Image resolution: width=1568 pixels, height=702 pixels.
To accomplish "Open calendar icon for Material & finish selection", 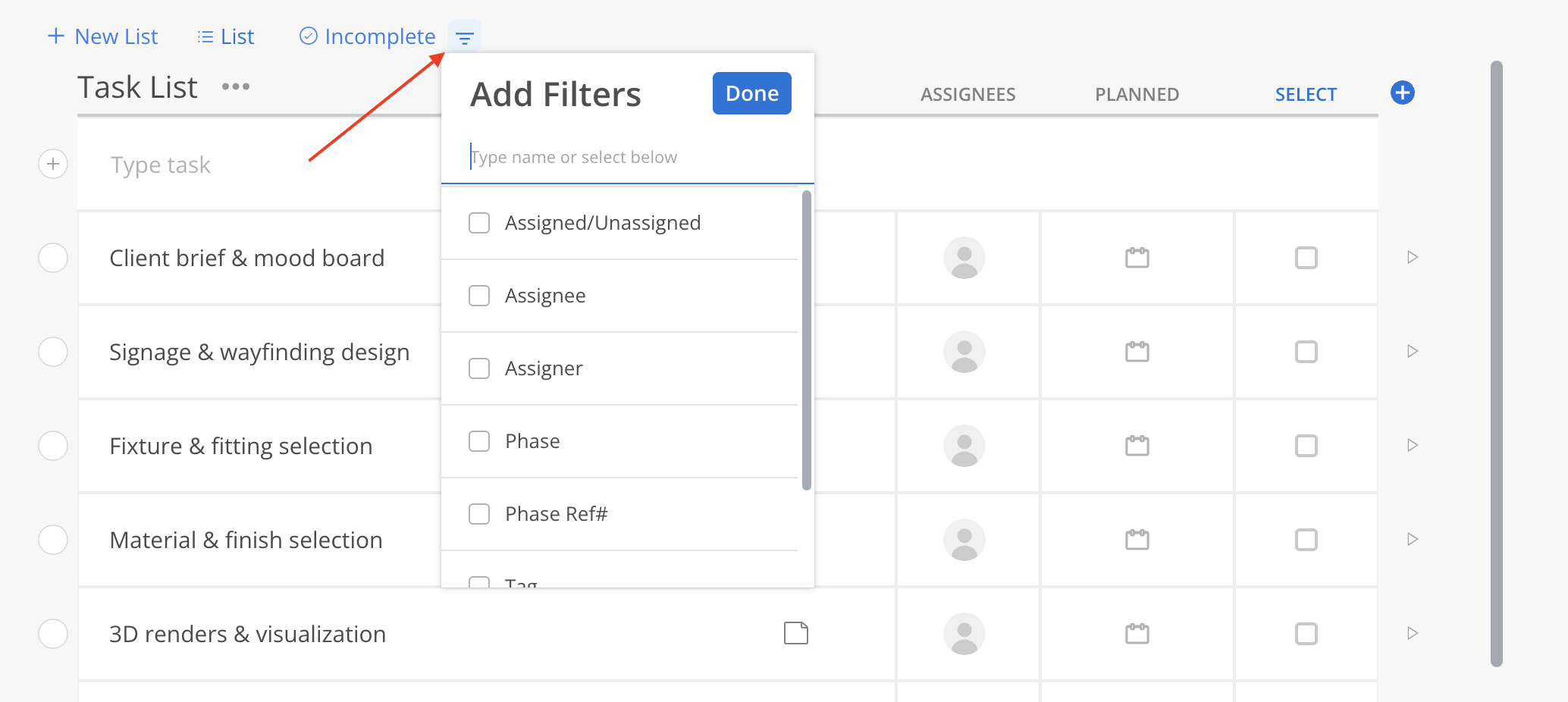I will [1137, 540].
